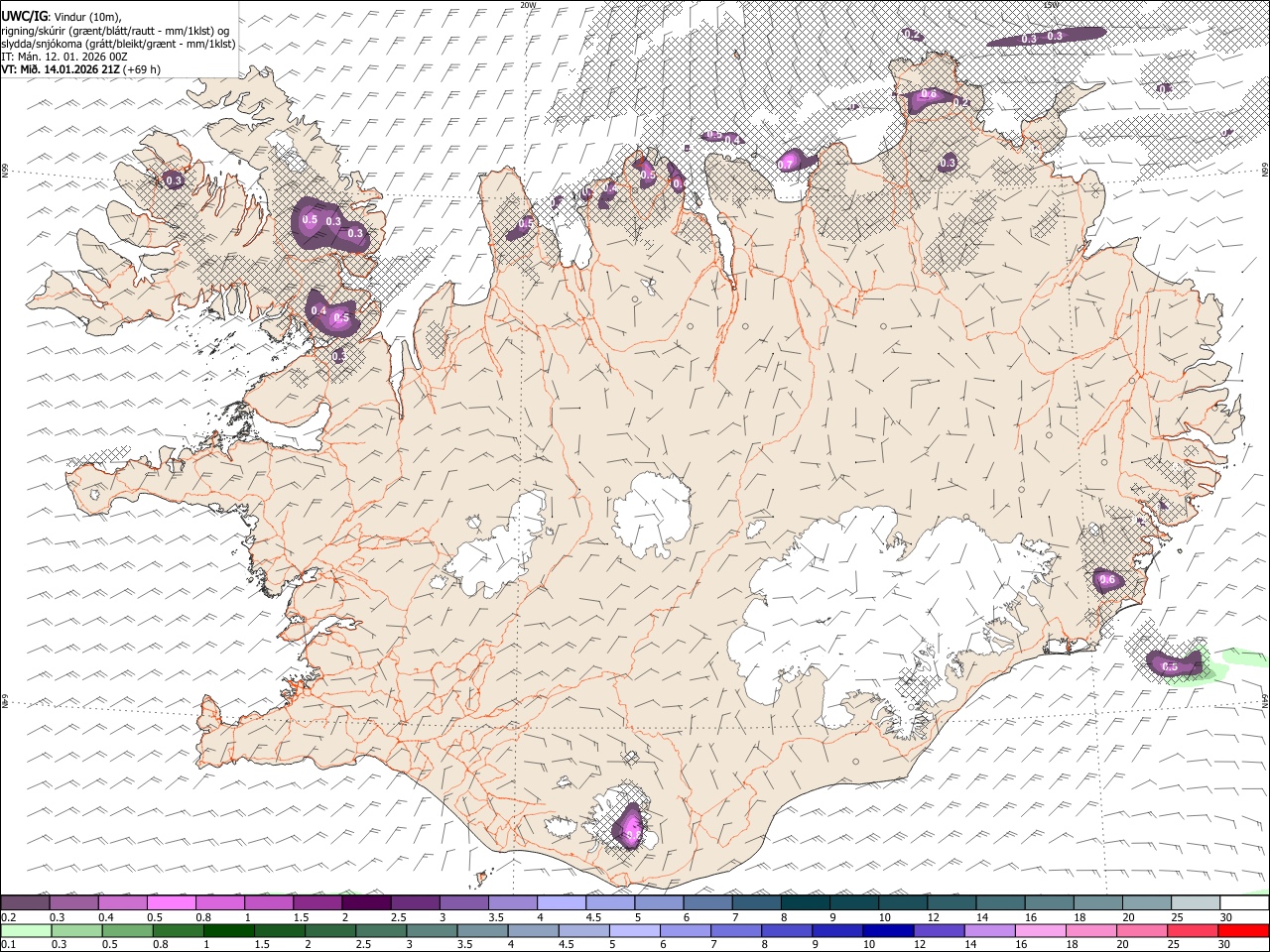Click the '0.7' snowfall value on north coast

click(x=786, y=165)
